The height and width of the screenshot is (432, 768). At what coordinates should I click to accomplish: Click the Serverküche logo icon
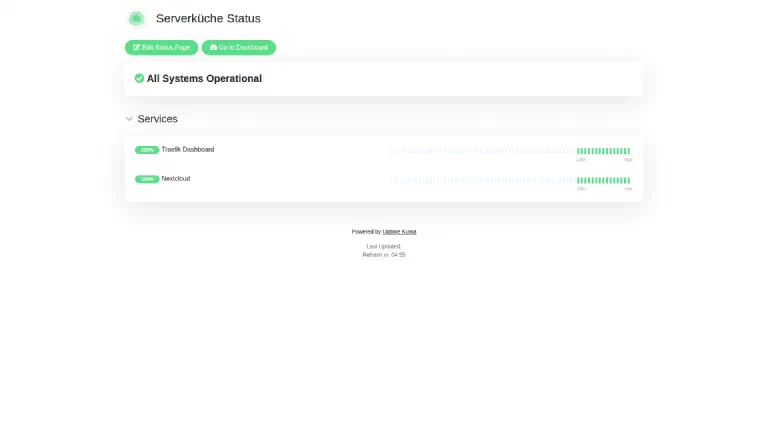137,19
